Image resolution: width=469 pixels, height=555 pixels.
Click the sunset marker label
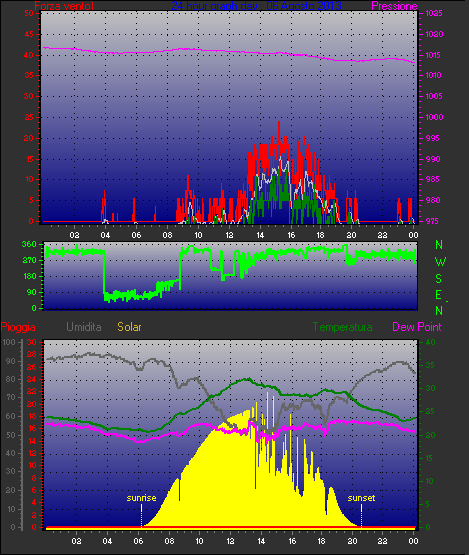361,498
